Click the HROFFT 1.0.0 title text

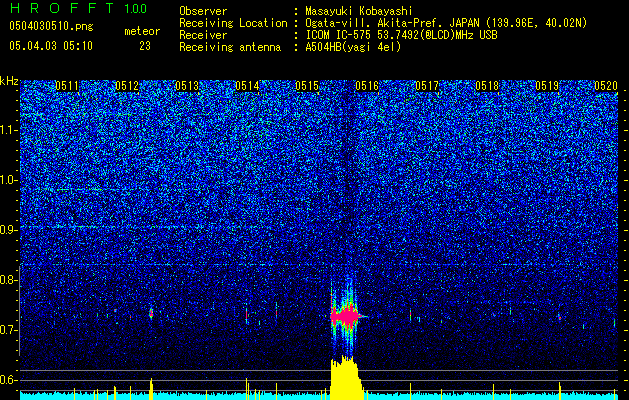pyautogui.click(x=78, y=8)
